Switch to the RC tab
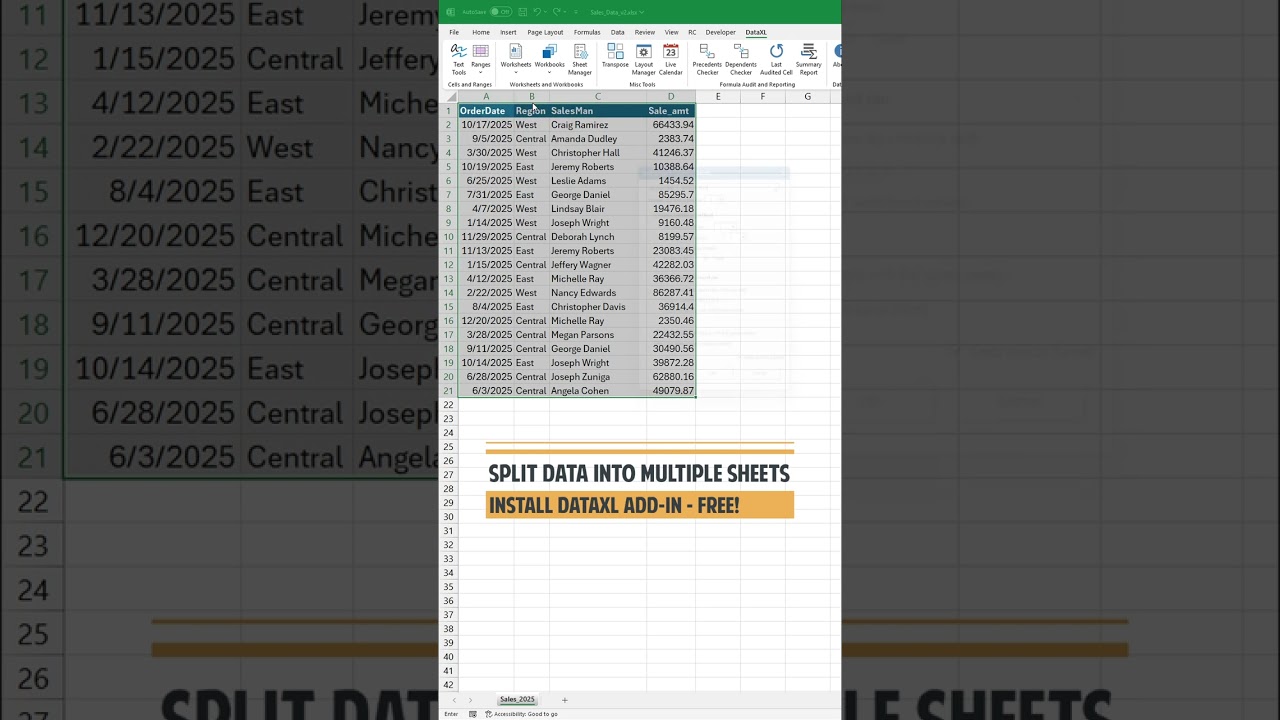This screenshot has height=720, width=1280. [692, 32]
